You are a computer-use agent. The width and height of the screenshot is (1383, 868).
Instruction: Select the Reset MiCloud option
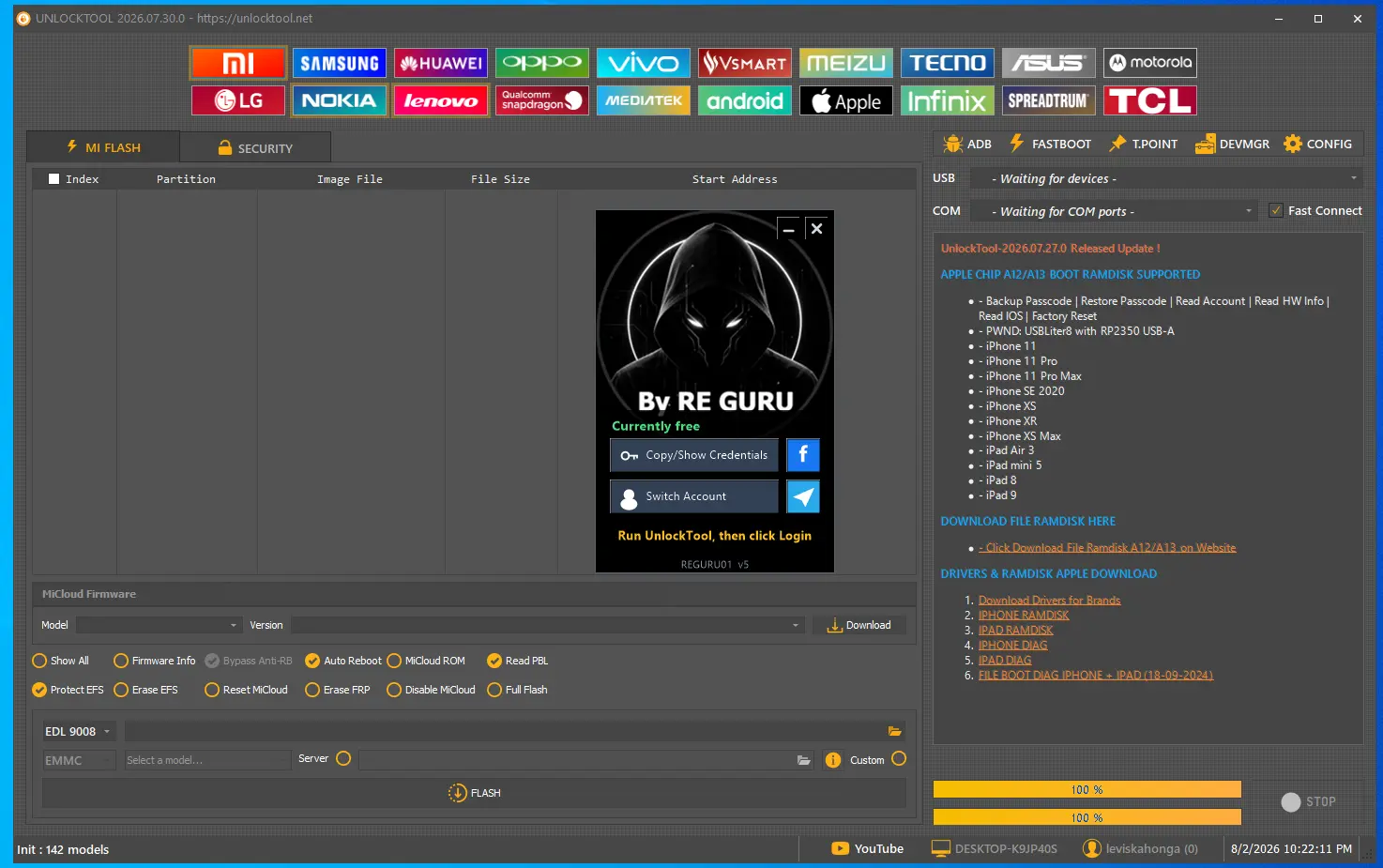246,690
